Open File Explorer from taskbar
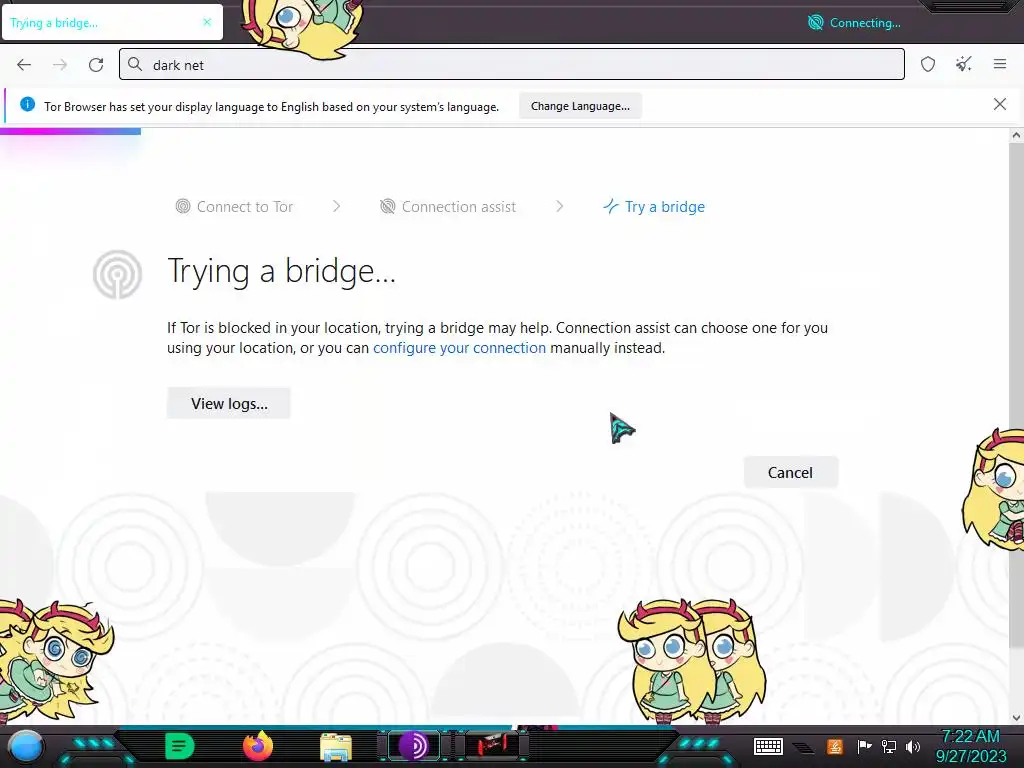Screen dimensions: 1024x768 336,747
